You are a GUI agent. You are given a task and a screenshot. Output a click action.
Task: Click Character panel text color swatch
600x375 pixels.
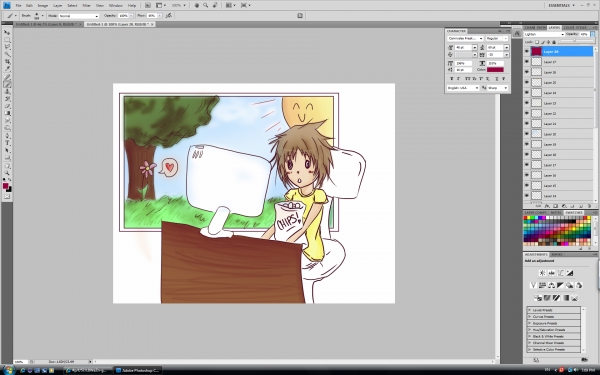[495, 70]
